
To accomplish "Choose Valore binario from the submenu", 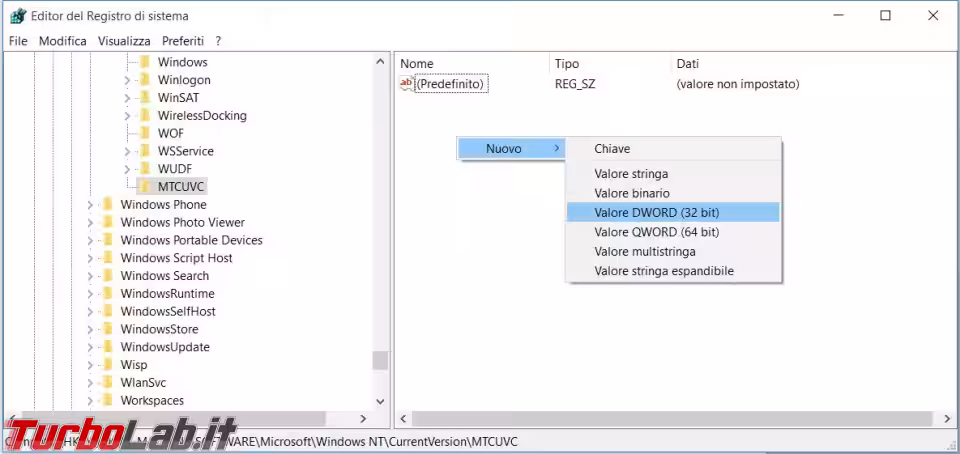I will (x=673, y=193).
